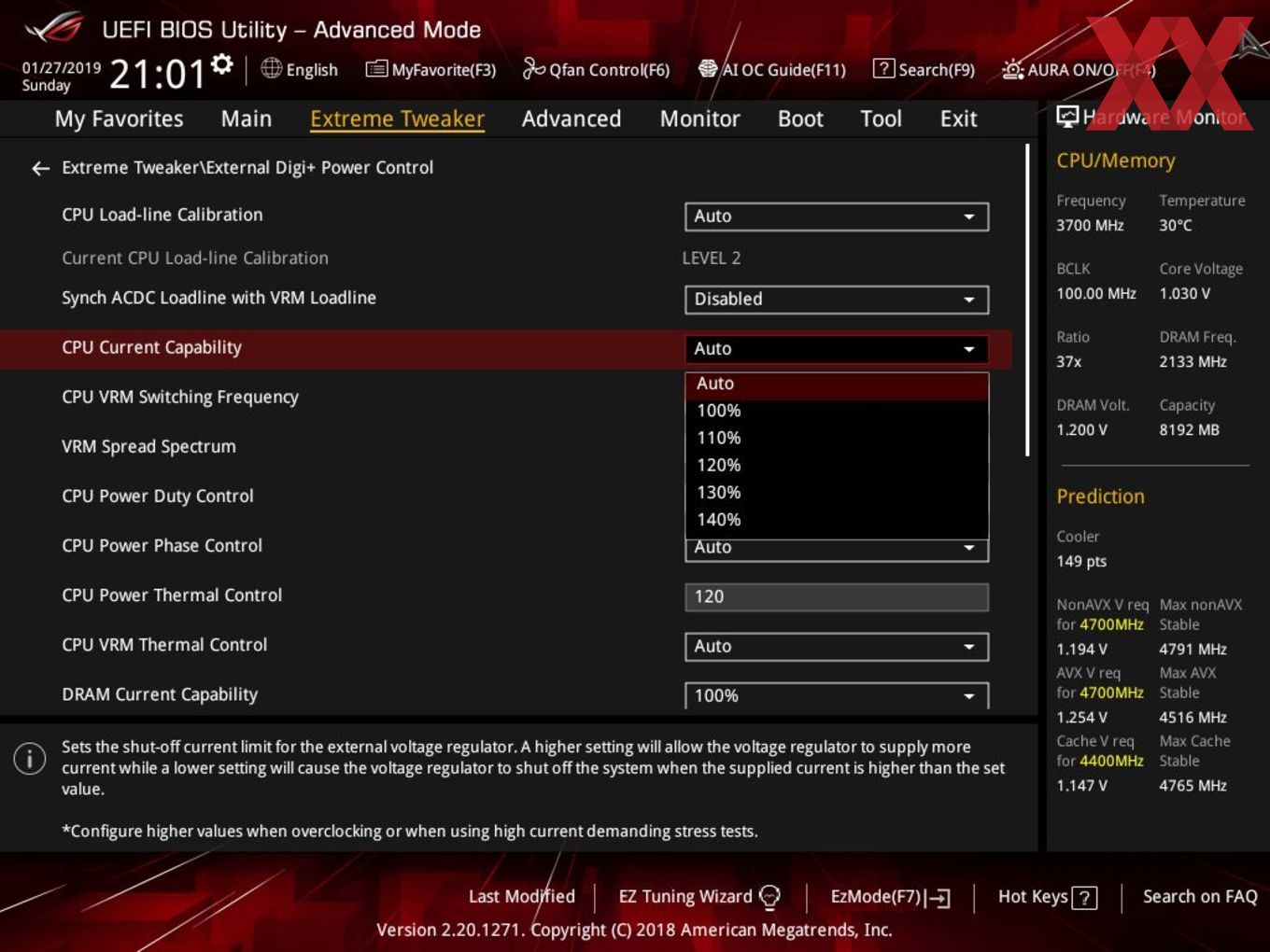Image resolution: width=1270 pixels, height=952 pixels.
Task: Open CPU Load-line Calibration dropdown
Action: tap(837, 217)
